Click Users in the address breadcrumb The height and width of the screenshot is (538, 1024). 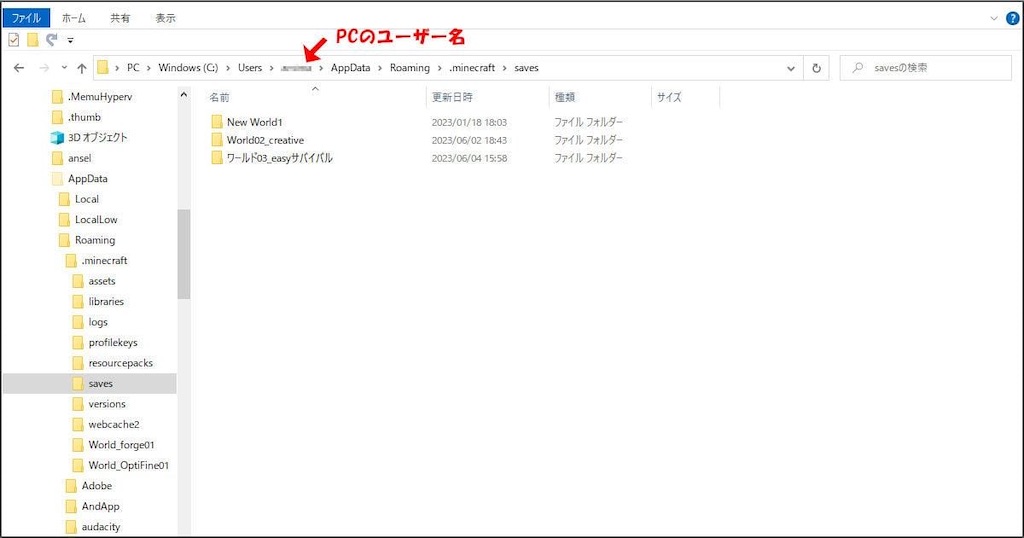(x=249, y=67)
